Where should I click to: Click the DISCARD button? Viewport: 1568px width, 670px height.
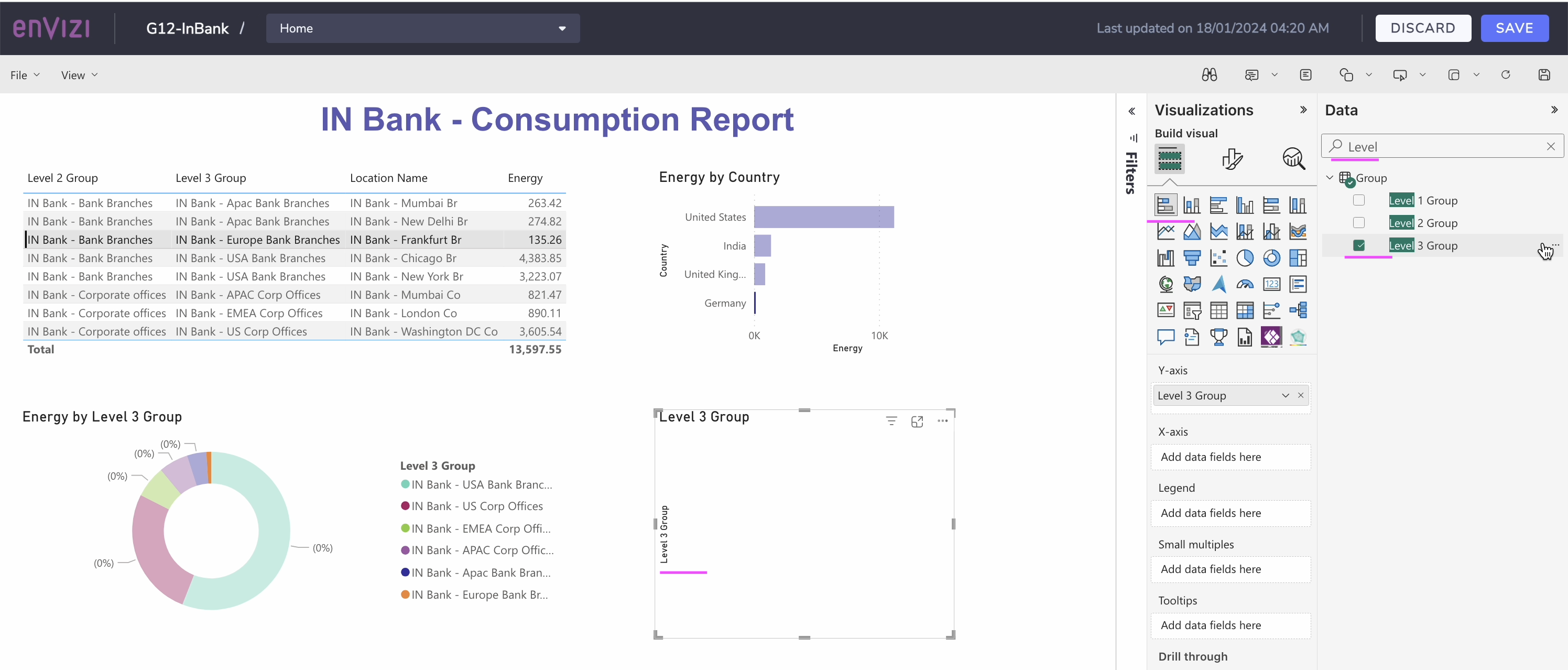tap(1424, 28)
